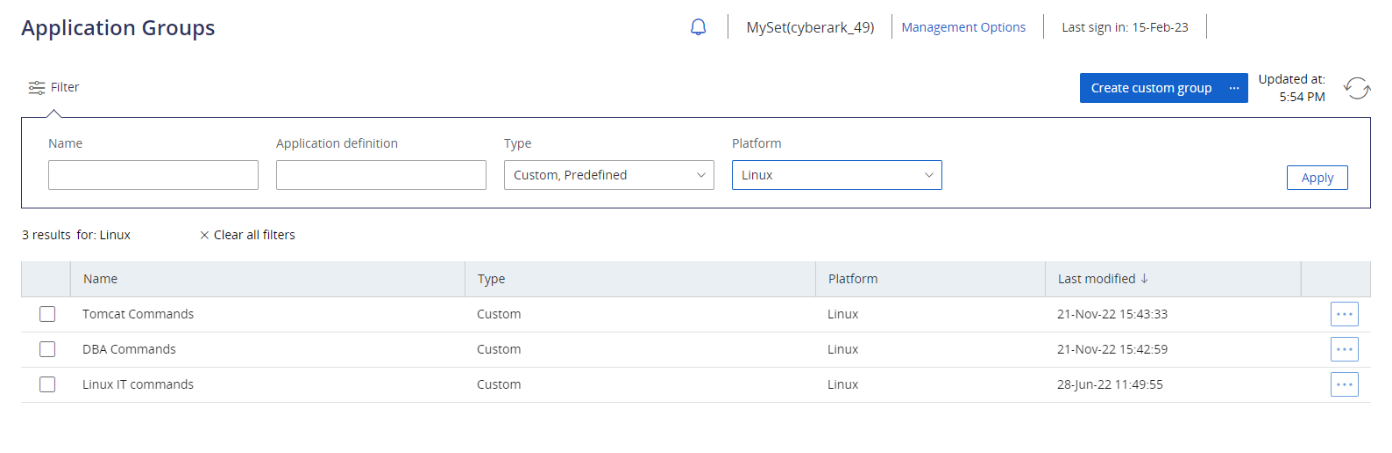Screen dimensions: 1392x453
Task: Open the Platform dropdown set to Linux
Action: pos(836,175)
